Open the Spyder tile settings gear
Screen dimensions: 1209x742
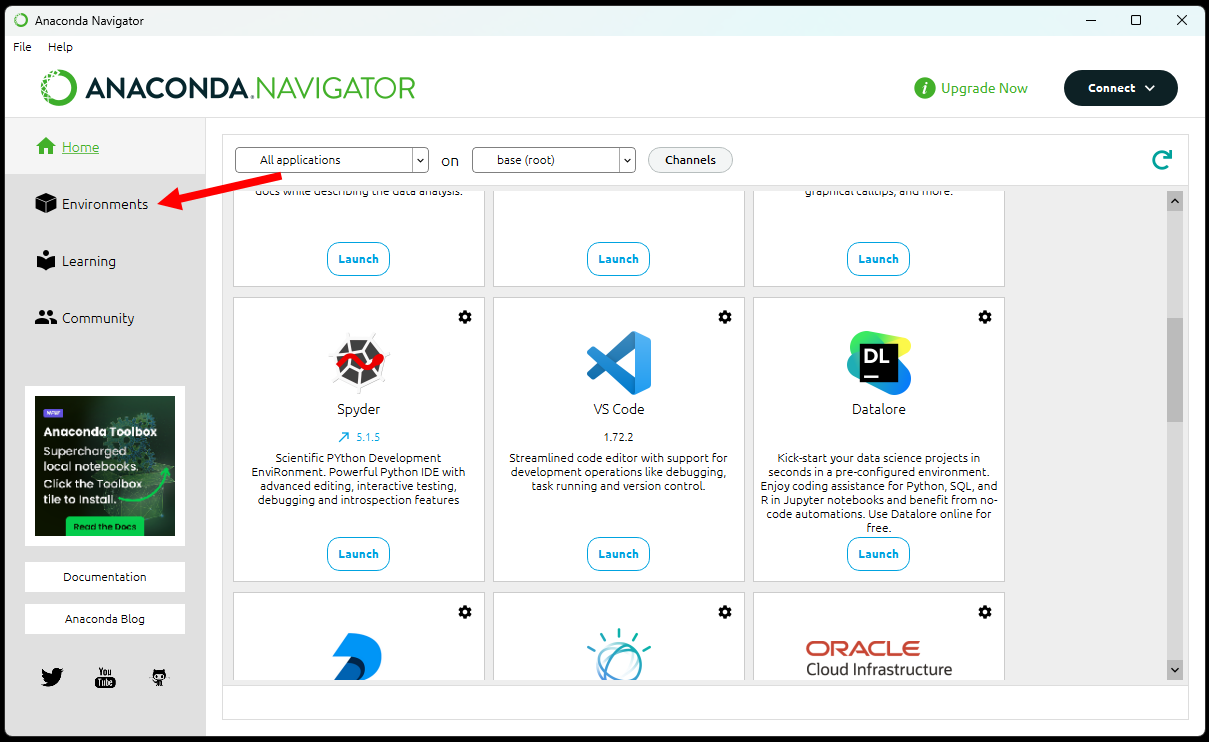[x=464, y=316]
